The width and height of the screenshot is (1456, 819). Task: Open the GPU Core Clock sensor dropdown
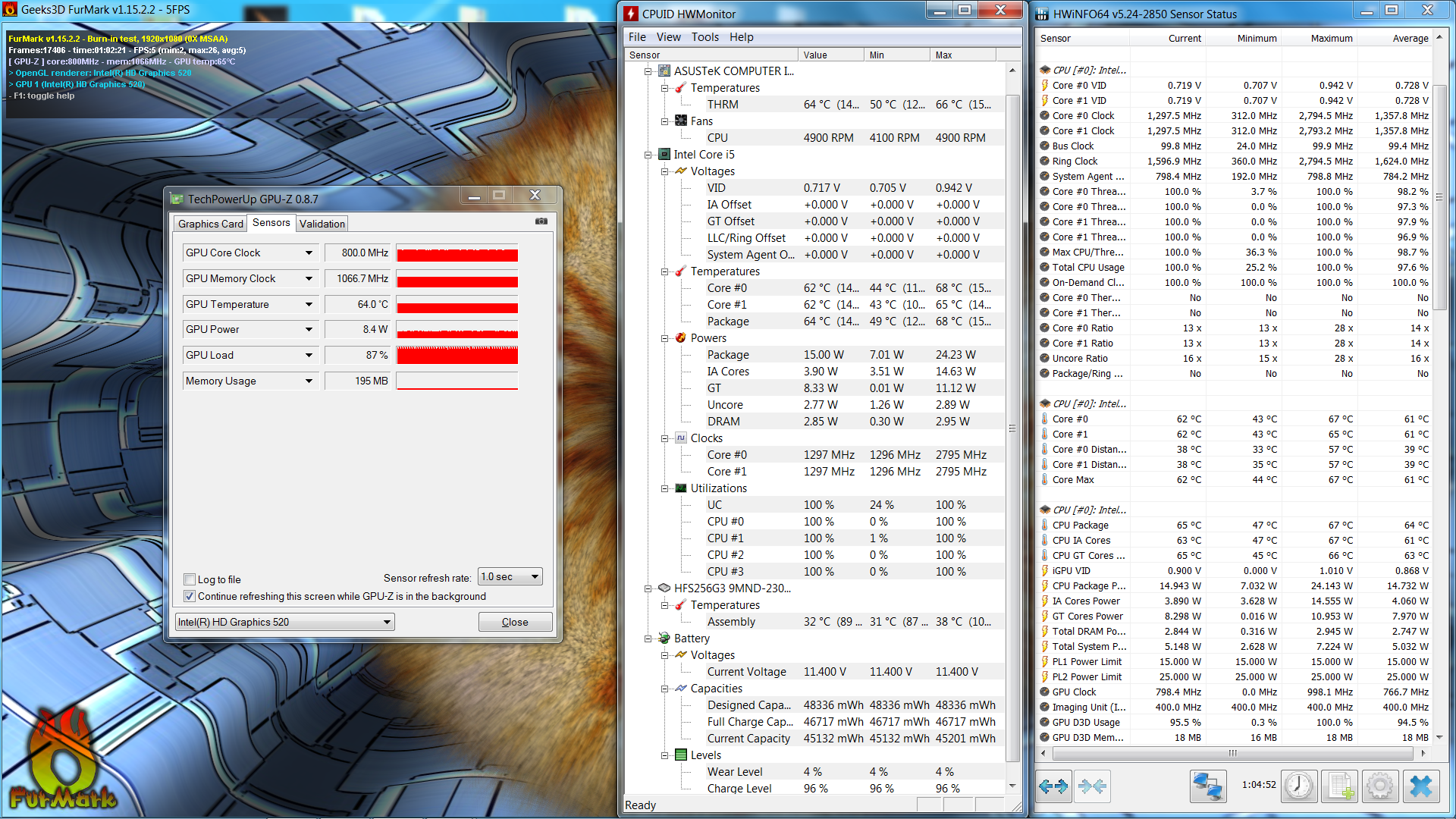pos(309,253)
